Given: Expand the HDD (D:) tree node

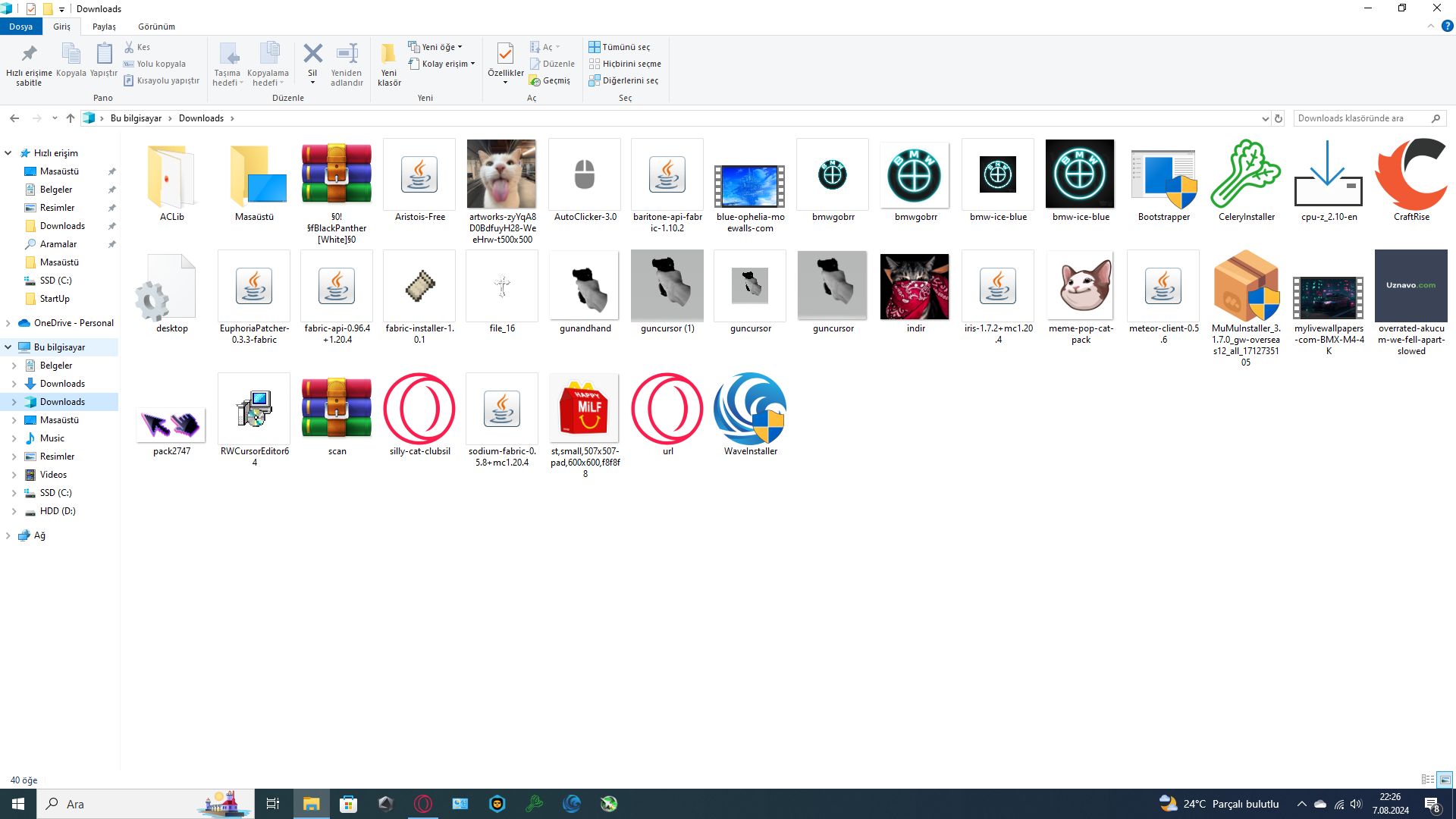Looking at the screenshot, I should click(14, 511).
